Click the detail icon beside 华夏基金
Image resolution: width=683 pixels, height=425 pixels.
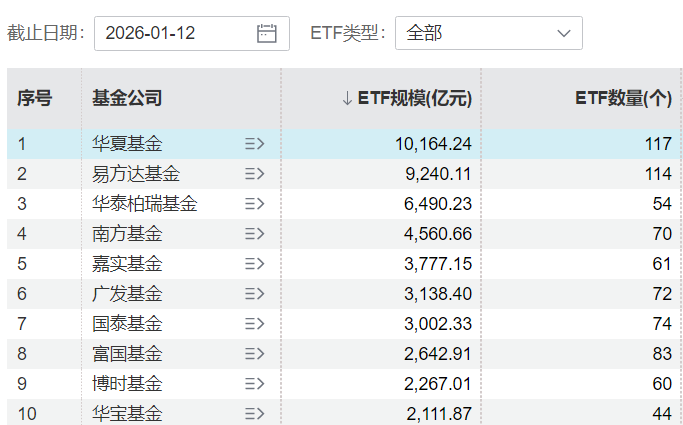tap(254, 144)
